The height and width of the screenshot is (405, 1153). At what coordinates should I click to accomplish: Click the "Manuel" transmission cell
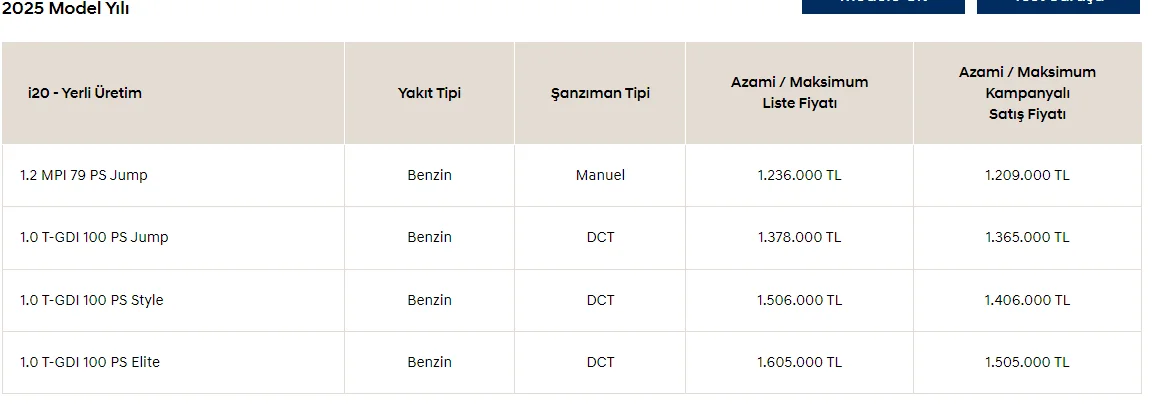[x=600, y=175]
